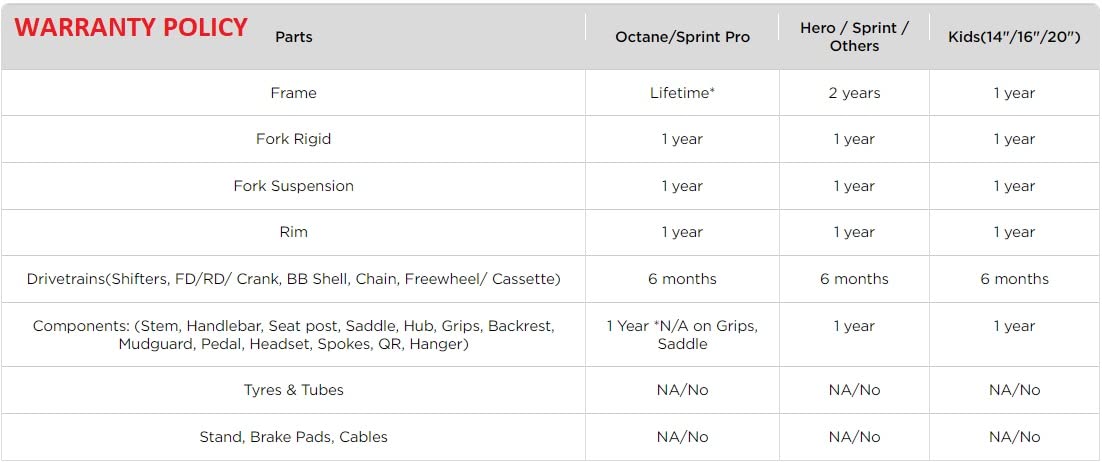The image size is (1102, 462).
Task: Select the Drivetrains row description
Action: click(x=293, y=279)
